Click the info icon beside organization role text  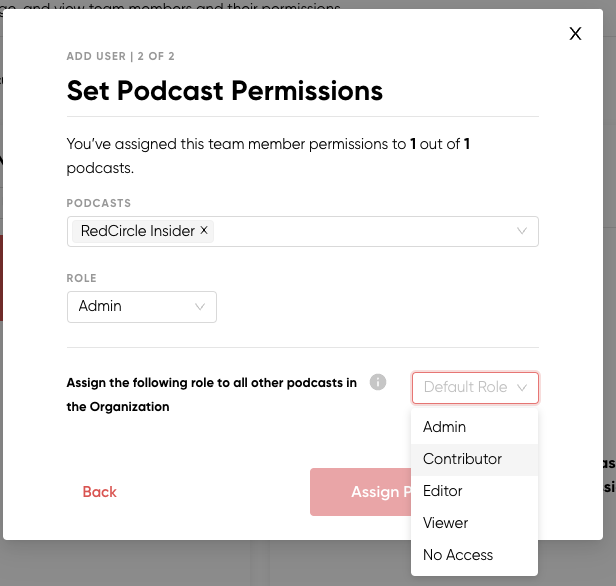point(378,382)
